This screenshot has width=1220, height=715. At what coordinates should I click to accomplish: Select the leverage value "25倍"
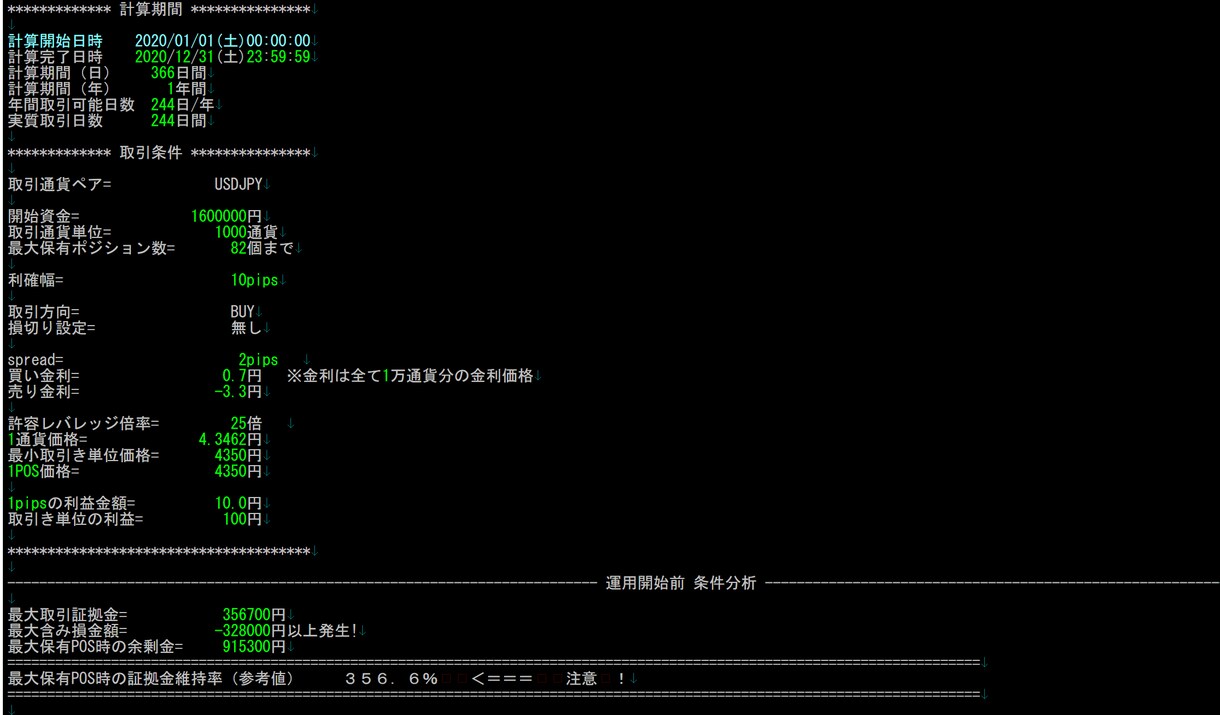coord(247,425)
